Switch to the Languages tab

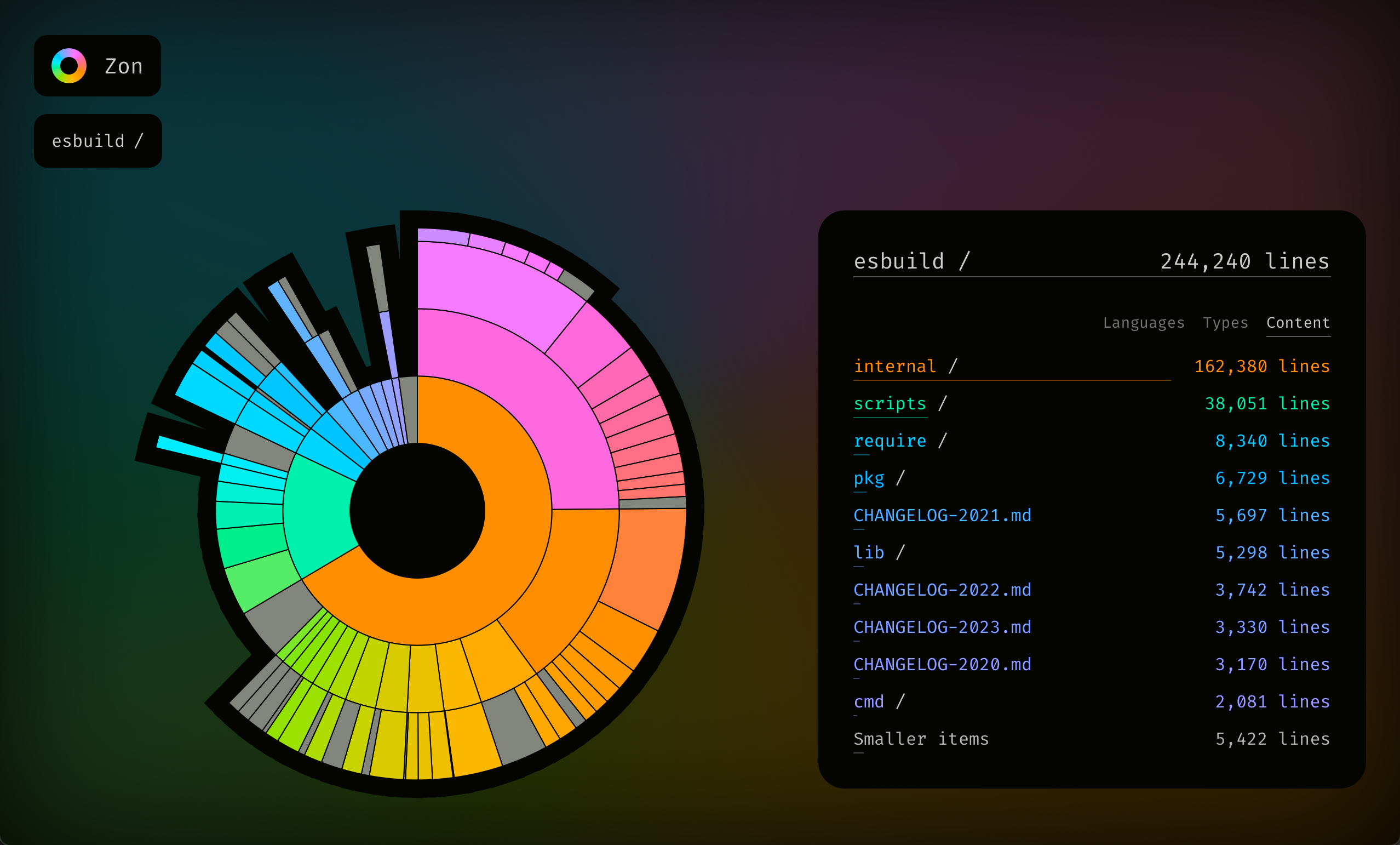click(1143, 323)
